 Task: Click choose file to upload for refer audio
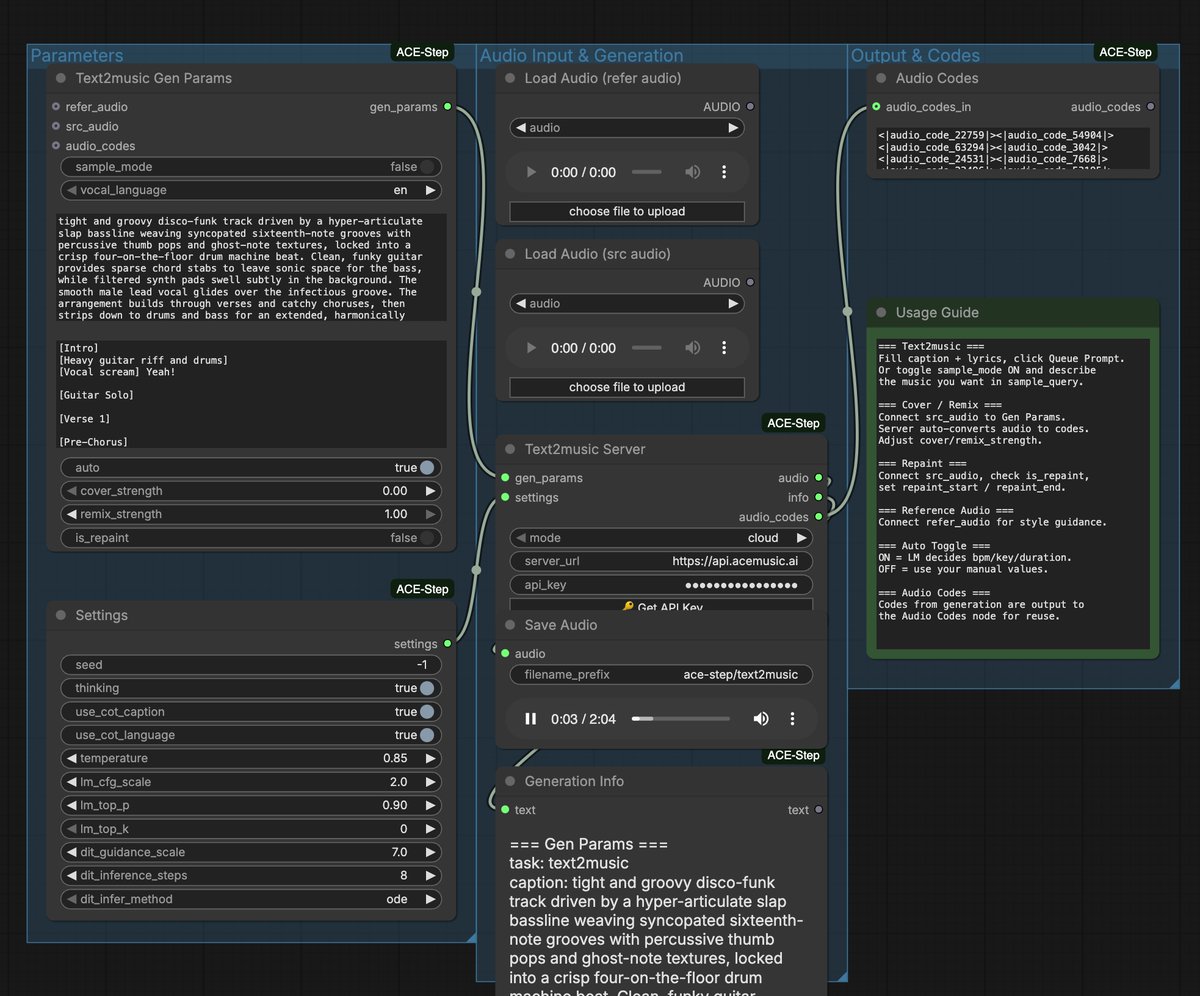627,211
